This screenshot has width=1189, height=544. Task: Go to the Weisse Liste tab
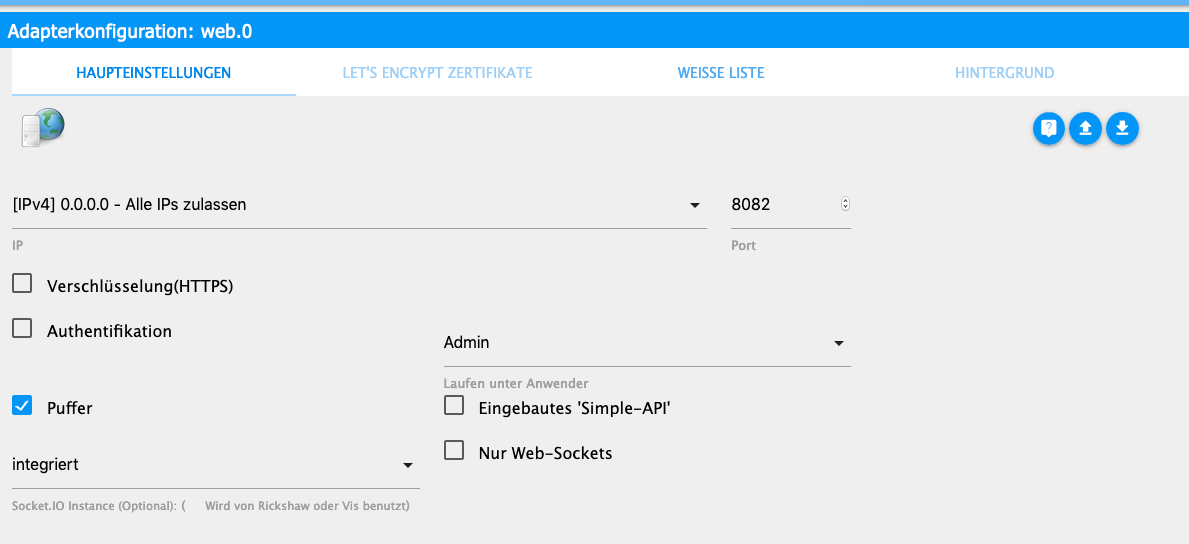click(721, 73)
